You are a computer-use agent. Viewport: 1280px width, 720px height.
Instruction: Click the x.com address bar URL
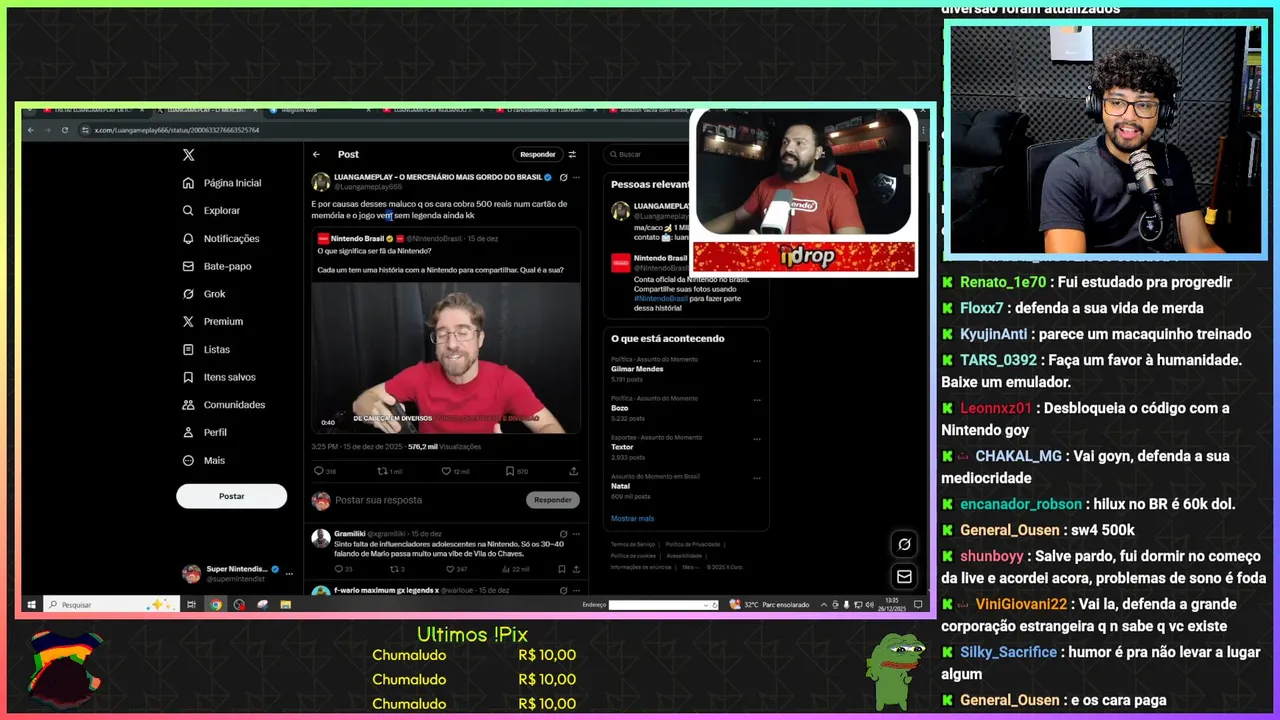176,130
